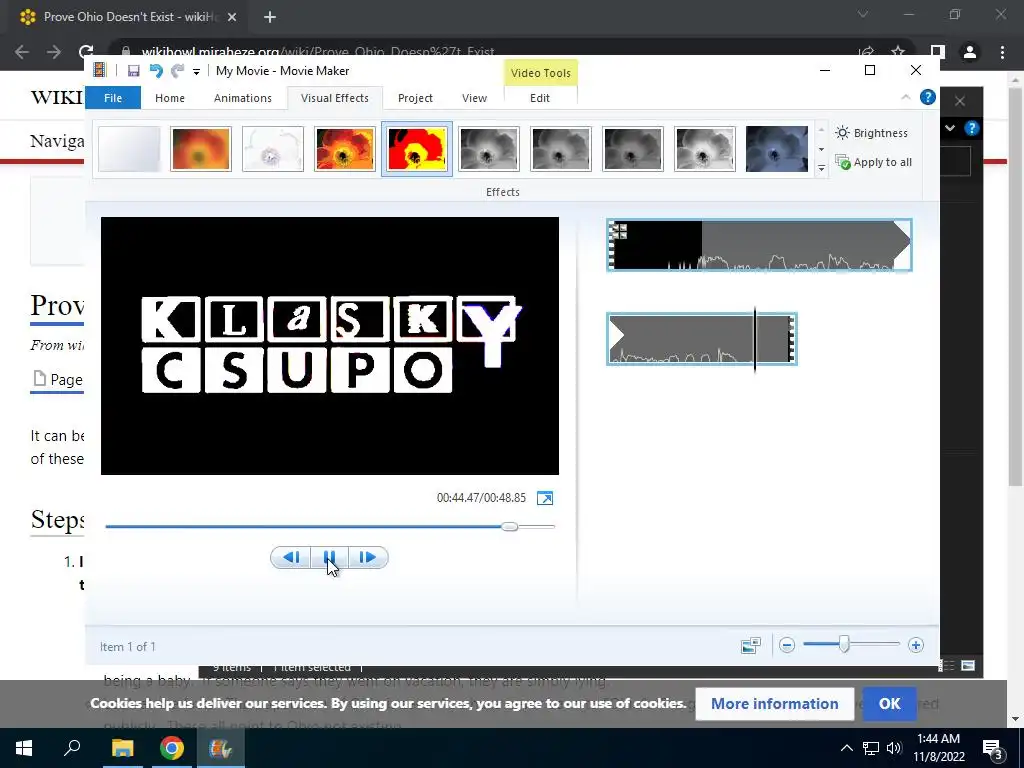Show hidden tray icons chevron
This screenshot has width=1024, height=768.
pos(846,748)
